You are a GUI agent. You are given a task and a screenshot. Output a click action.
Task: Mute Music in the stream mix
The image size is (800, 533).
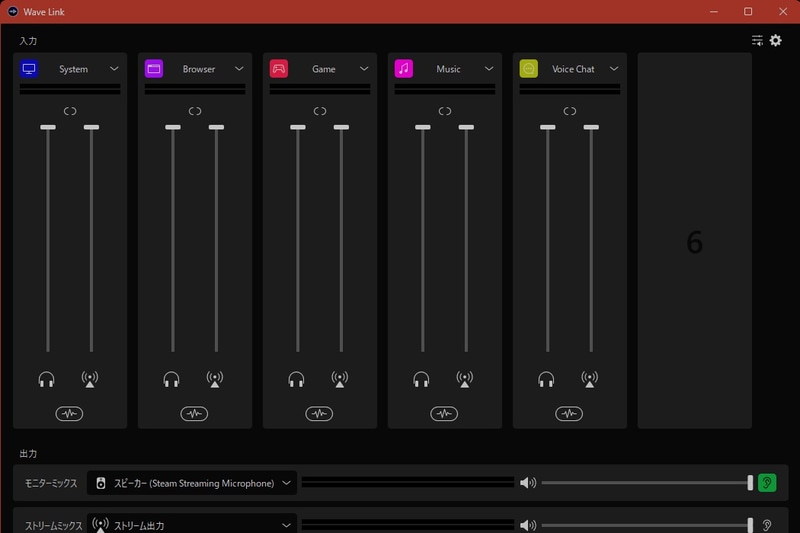click(465, 379)
